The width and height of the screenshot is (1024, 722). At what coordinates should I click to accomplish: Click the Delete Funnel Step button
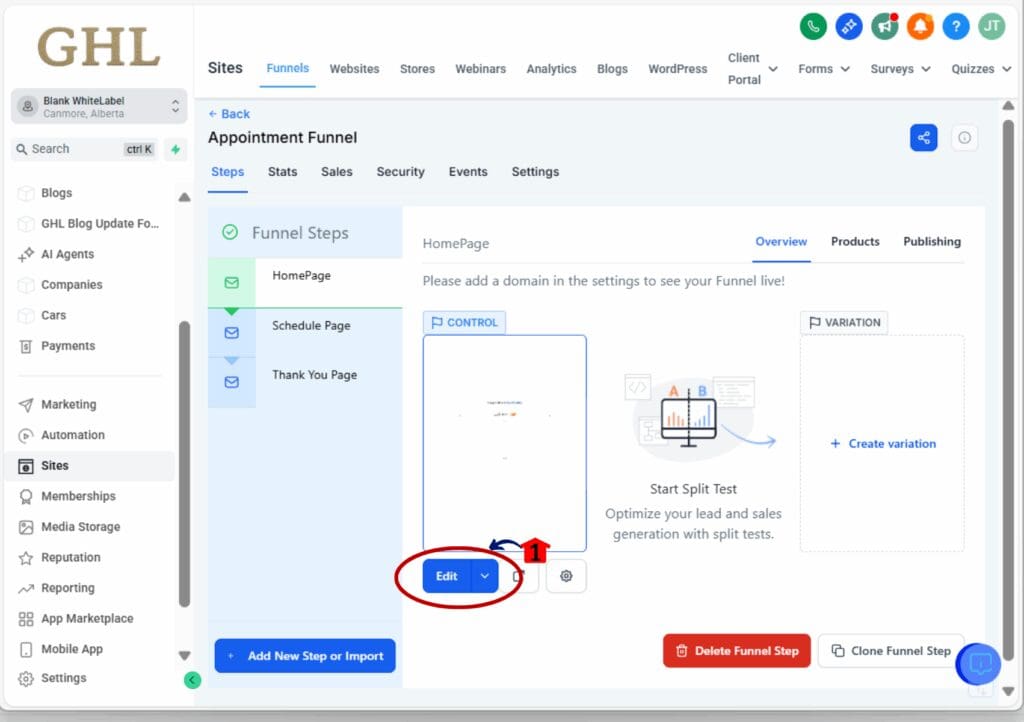click(736, 650)
